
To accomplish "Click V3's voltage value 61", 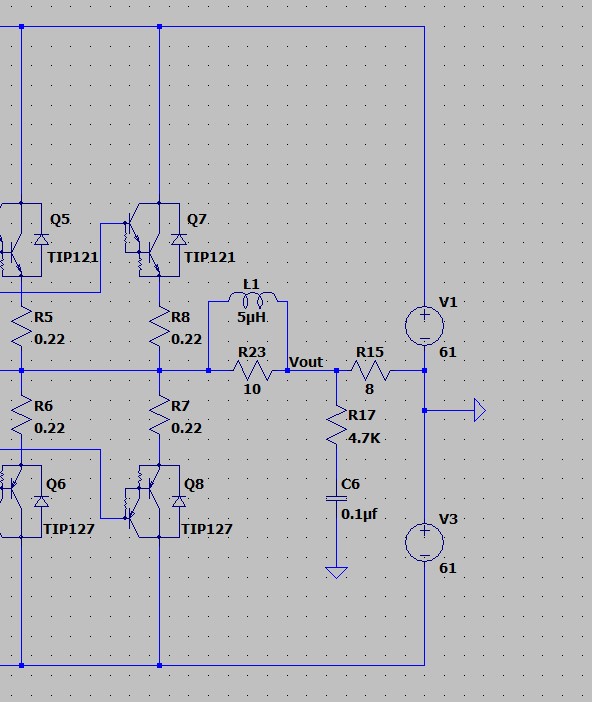I will pyautogui.click(x=448, y=568).
